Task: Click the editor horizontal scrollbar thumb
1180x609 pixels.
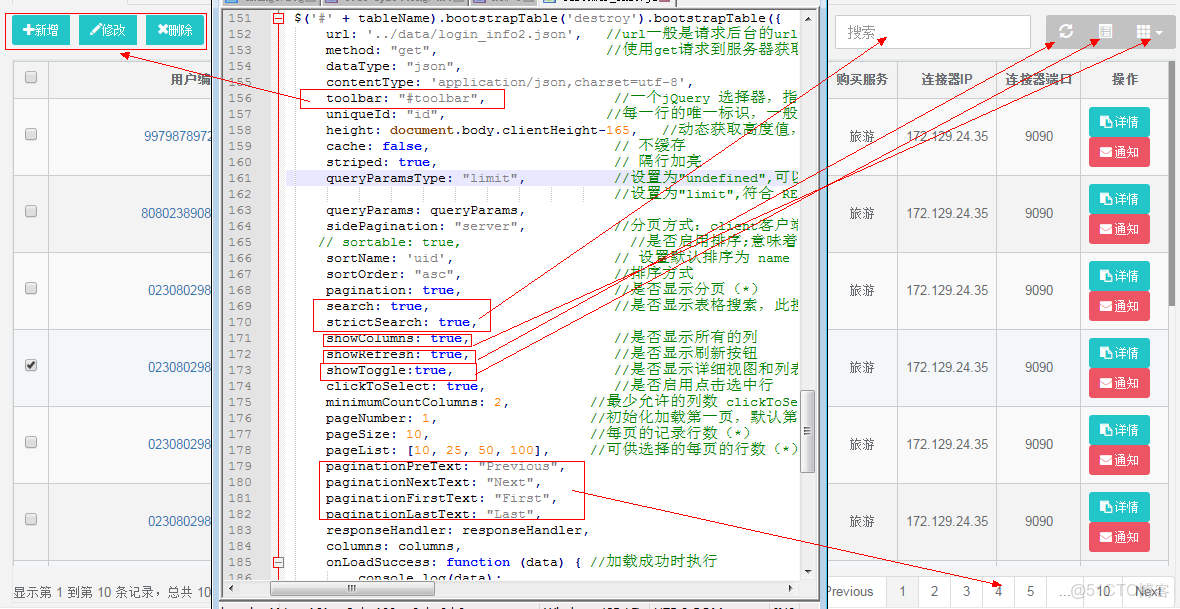Action: pos(351,588)
